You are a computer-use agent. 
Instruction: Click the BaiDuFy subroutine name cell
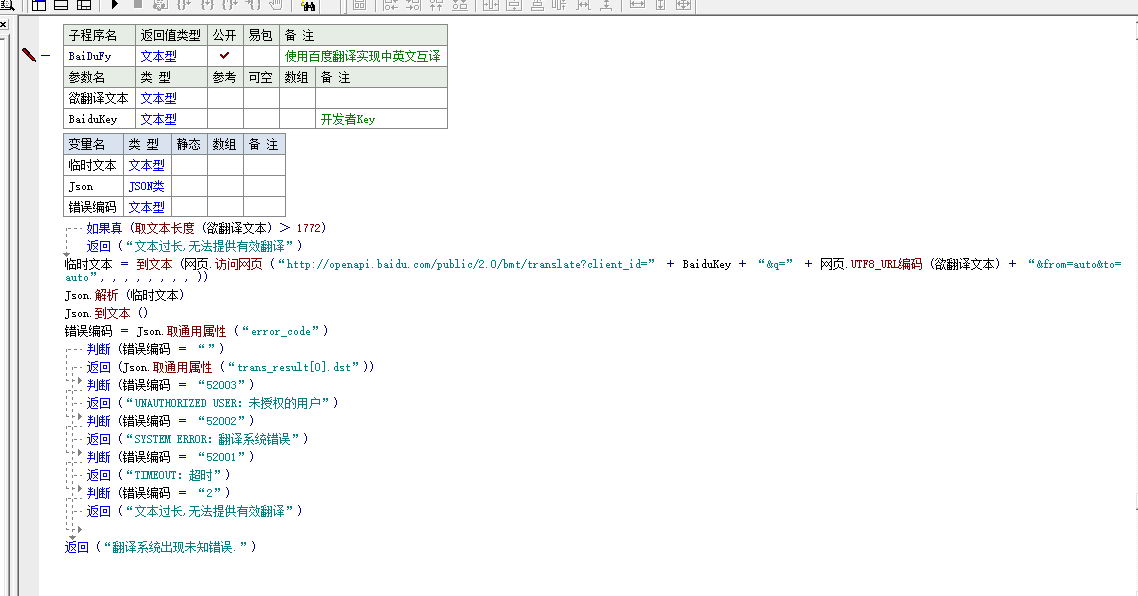[97, 56]
